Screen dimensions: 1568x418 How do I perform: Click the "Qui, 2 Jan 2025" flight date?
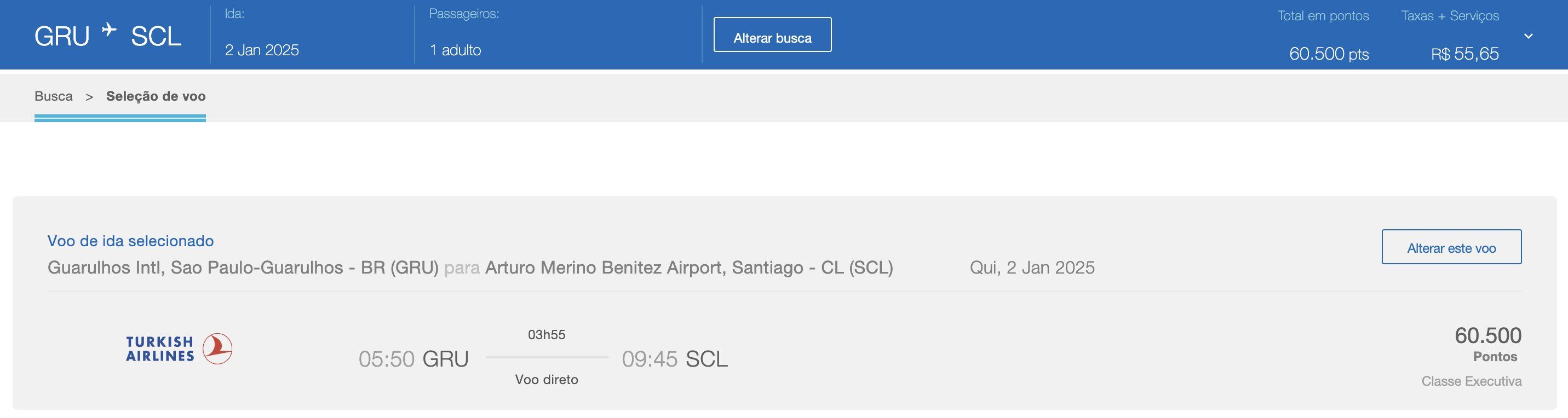[1032, 268]
